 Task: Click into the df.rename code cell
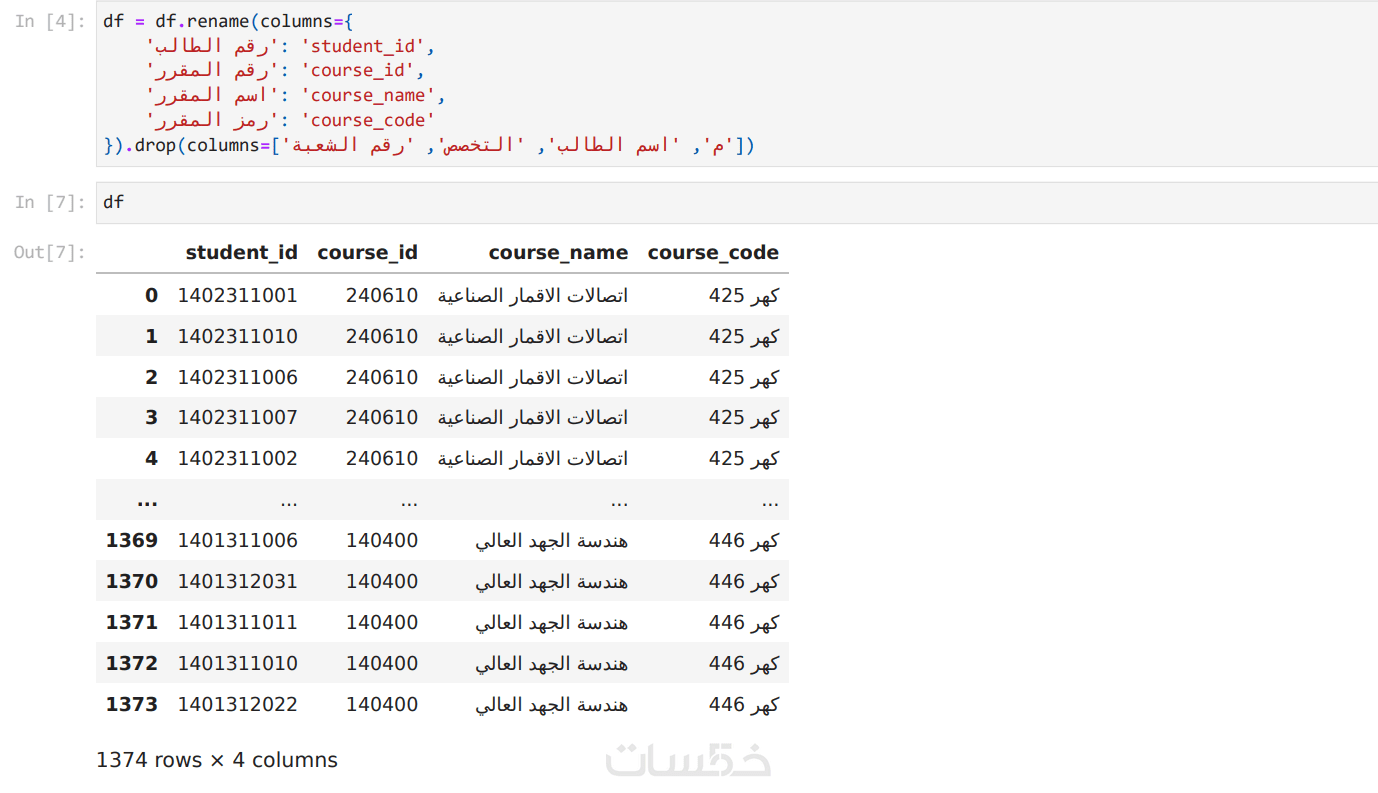[x=737, y=83]
